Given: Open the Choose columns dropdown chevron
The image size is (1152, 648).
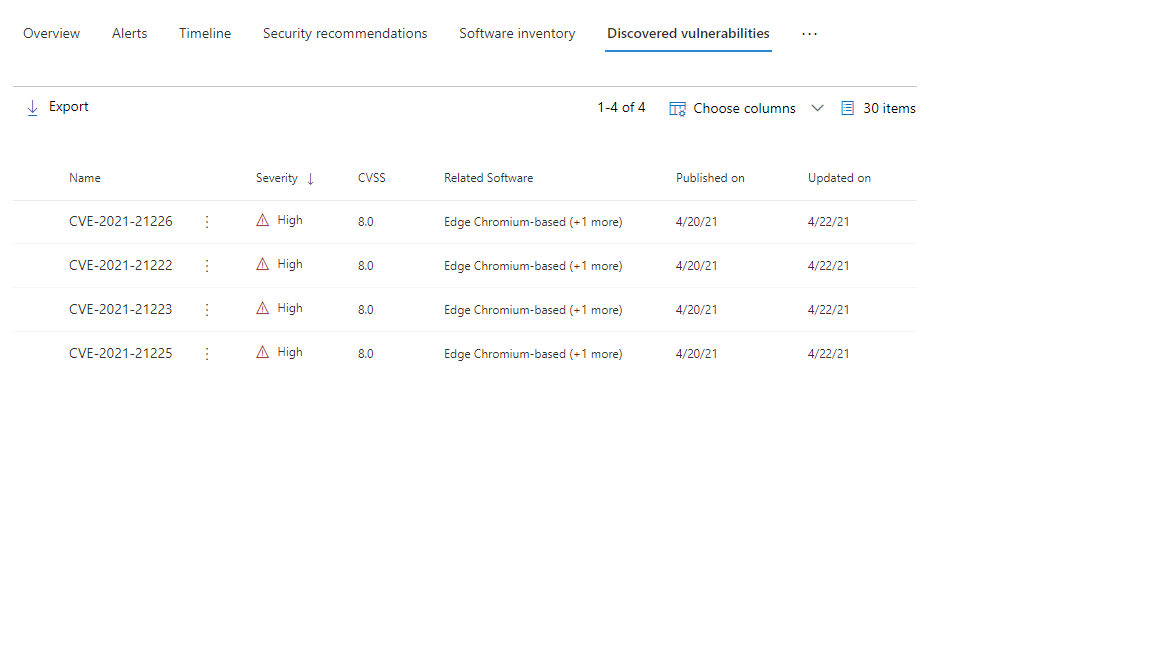Looking at the screenshot, I should coord(817,107).
